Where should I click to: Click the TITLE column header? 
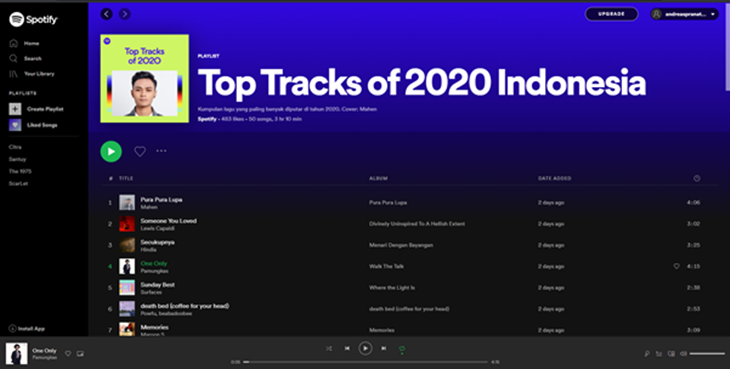pyautogui.click(x=126, y=178)
